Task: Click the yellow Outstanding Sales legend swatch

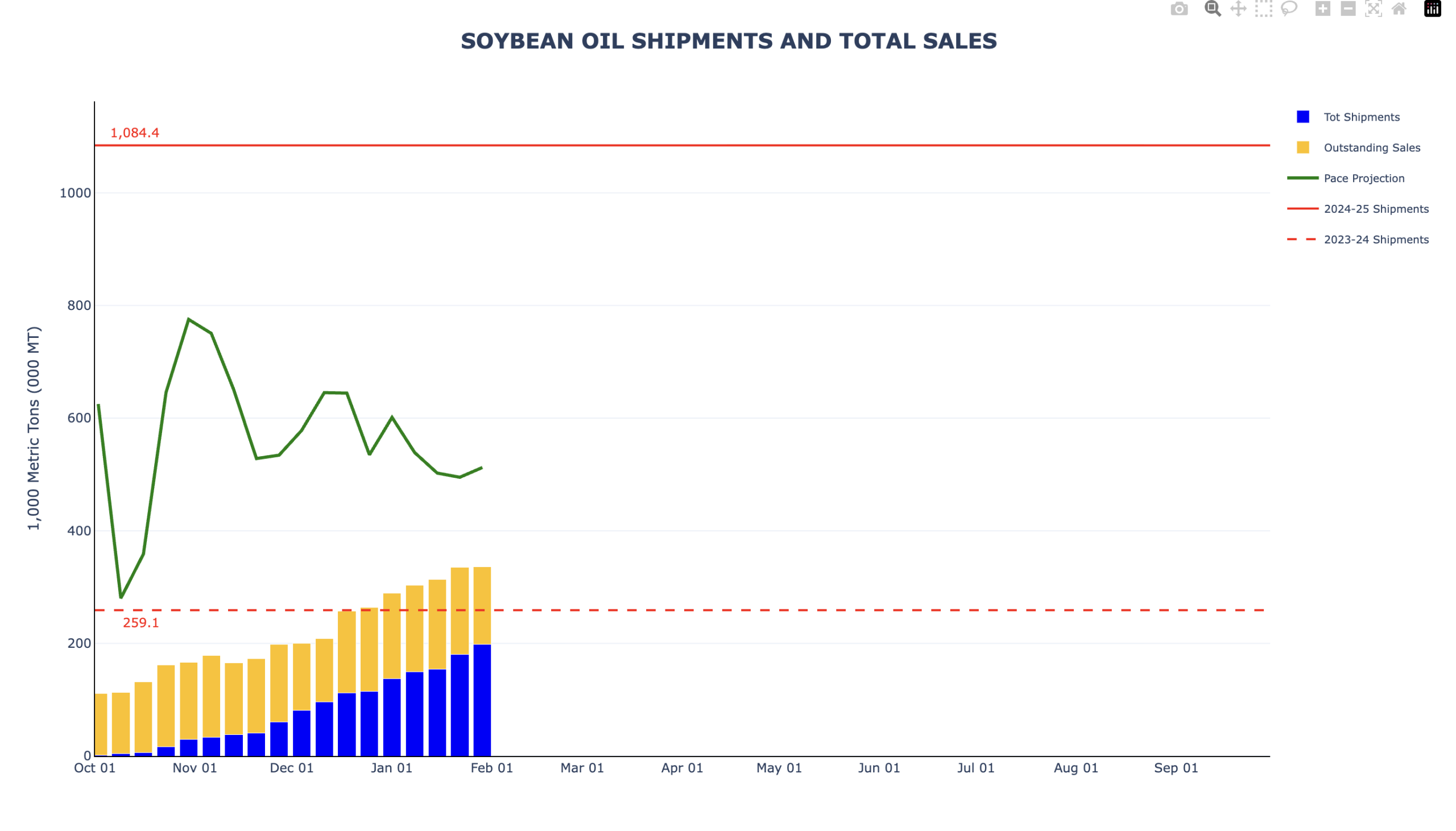Action: (x=1302, y=148)
